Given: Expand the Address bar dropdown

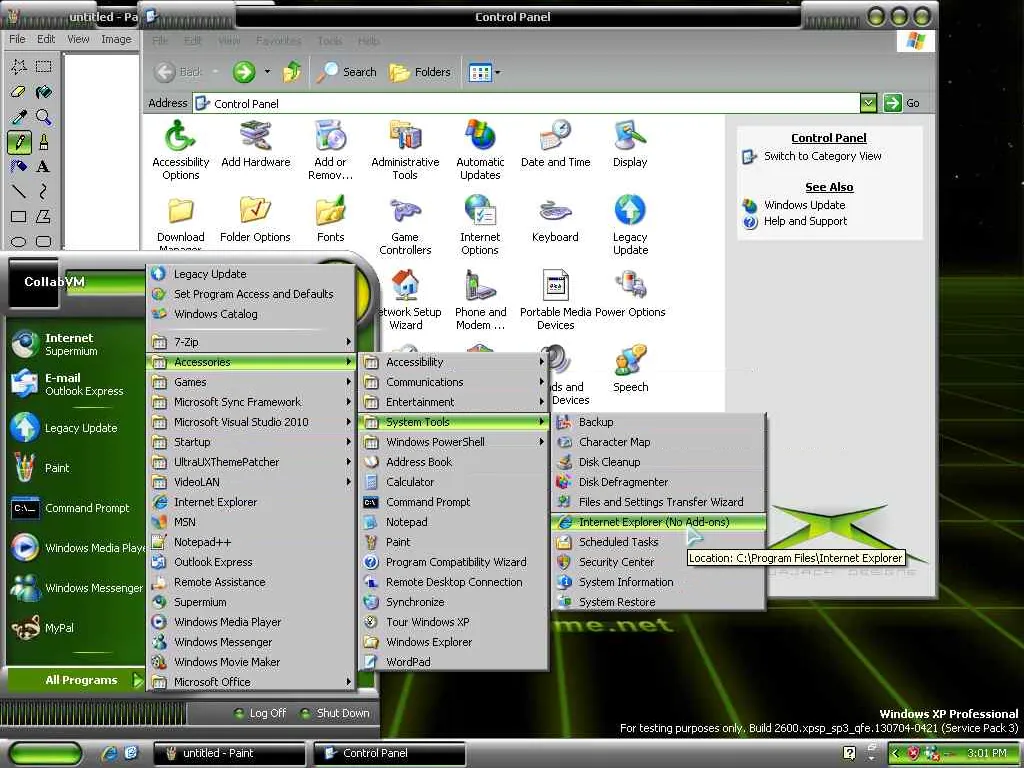Looking at the screenshot, I should tap(867, 103).
